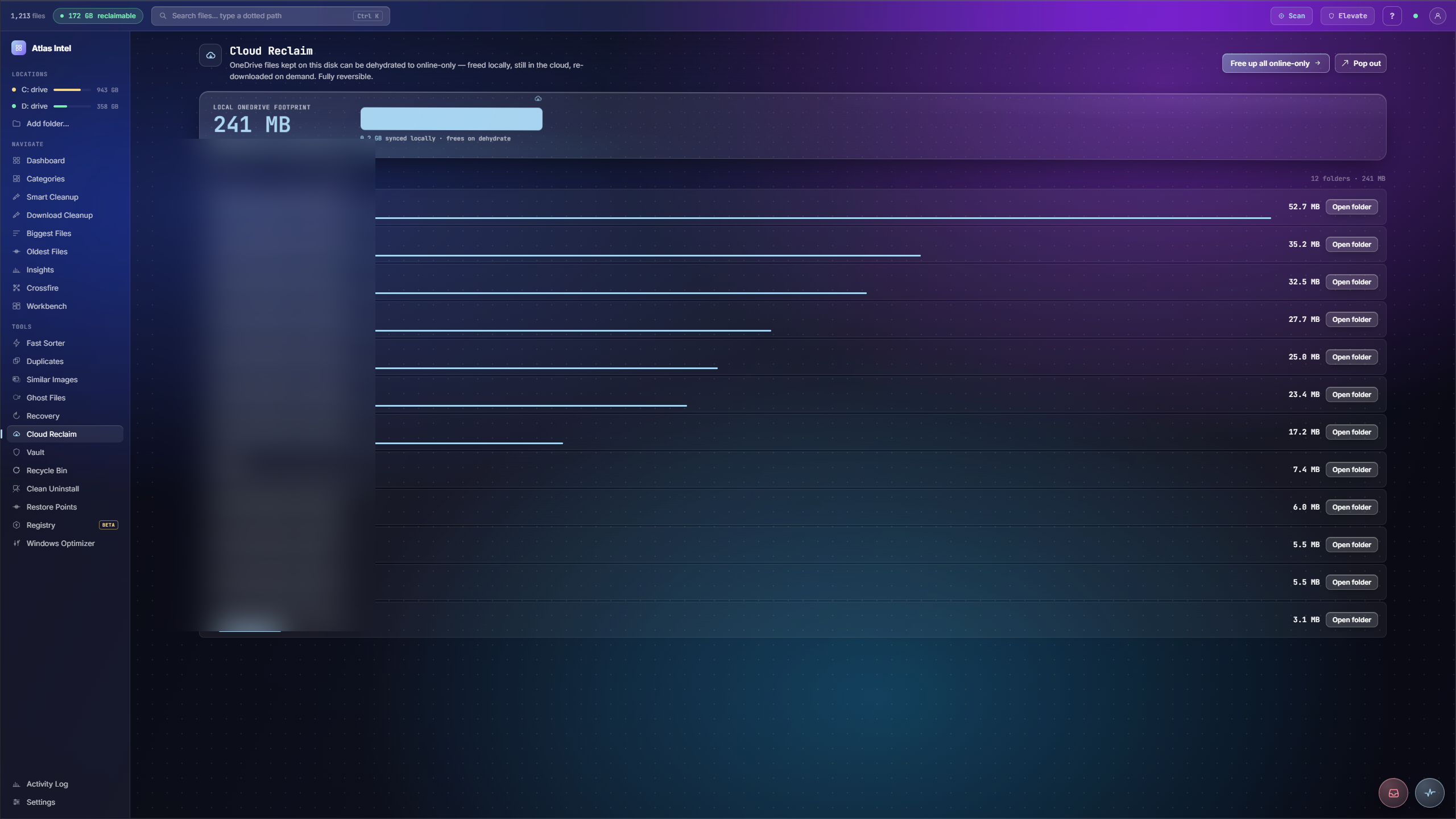Viewport: 1456px width, 819px height.
Task: Click the help question mark button
Action: click(1392, 16)
